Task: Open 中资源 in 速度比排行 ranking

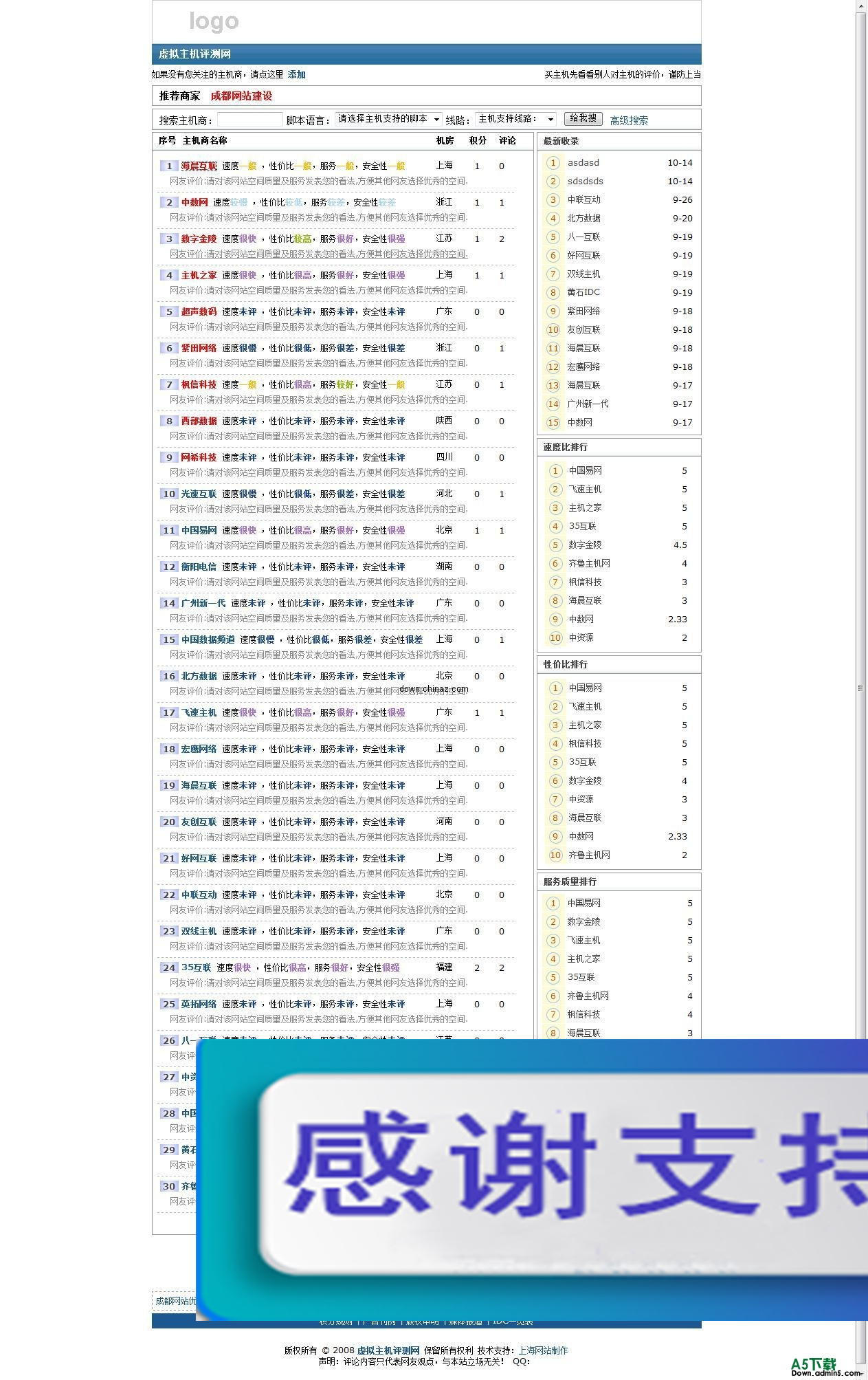Action: 581,637
